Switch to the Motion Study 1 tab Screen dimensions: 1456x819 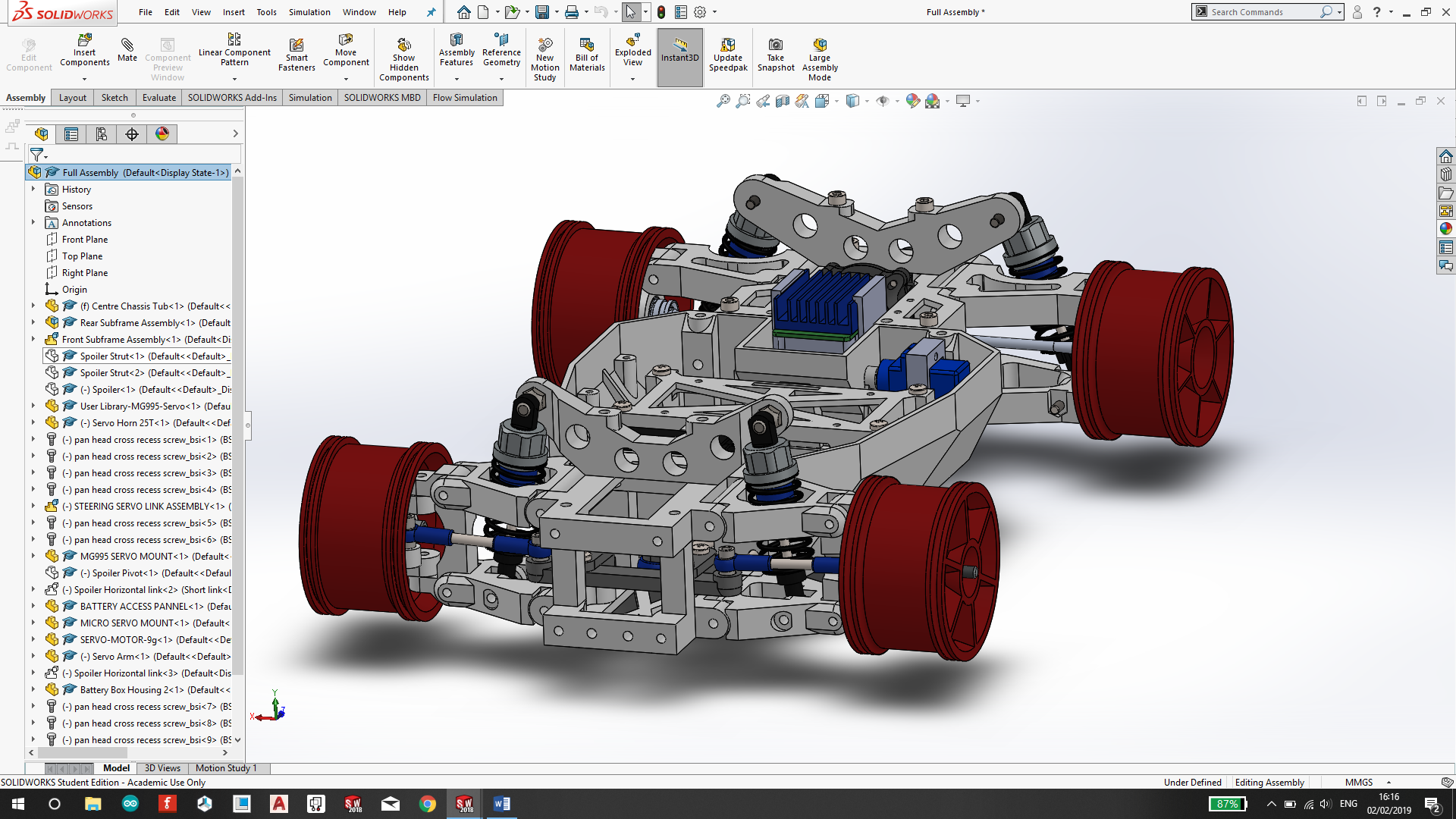[x=225, y=767]
